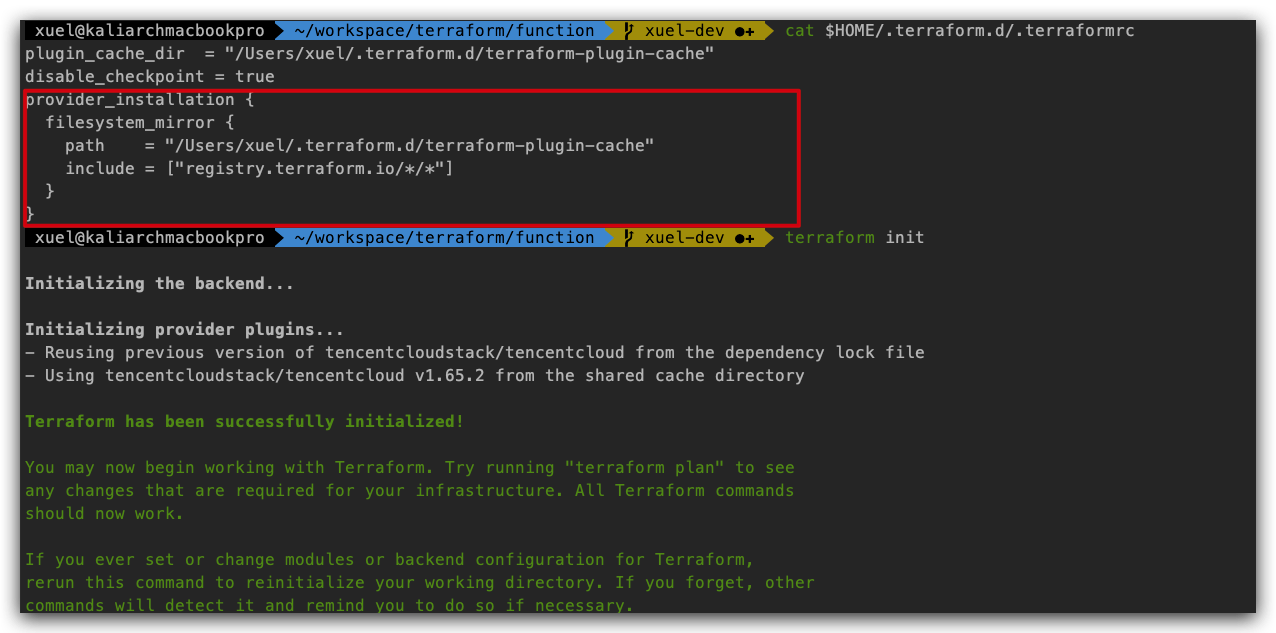Screen dimensions: 1276x633
Task: Click the yellow xuel-dev branch name on the first prompt
Action: point(684,31)
